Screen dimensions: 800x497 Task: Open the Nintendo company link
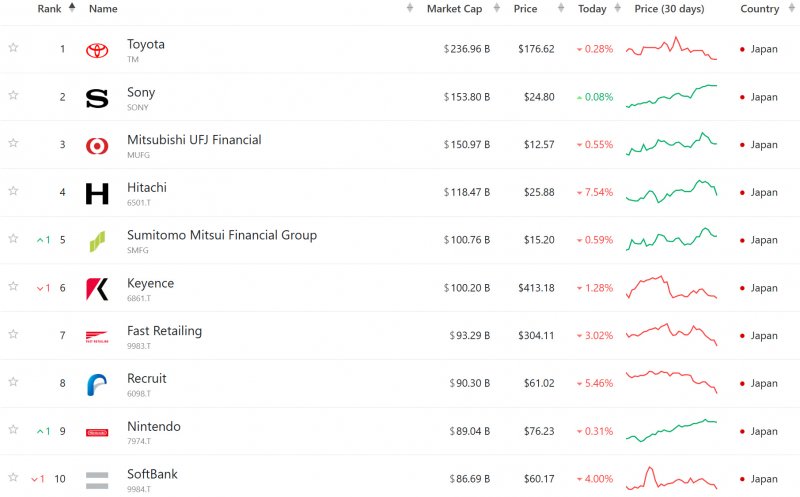[154, 427]
